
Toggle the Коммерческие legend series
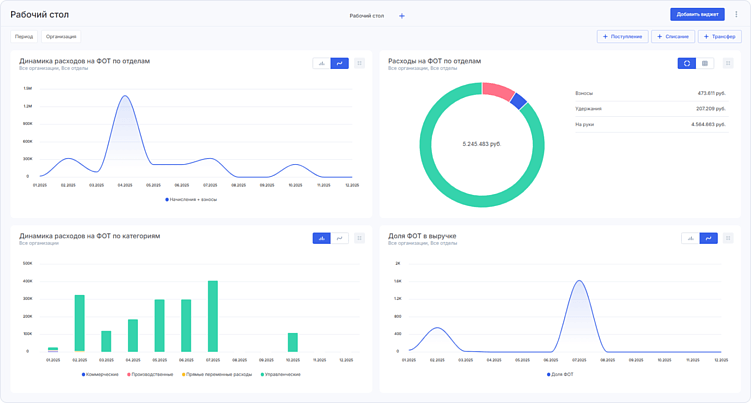(100, 374)
